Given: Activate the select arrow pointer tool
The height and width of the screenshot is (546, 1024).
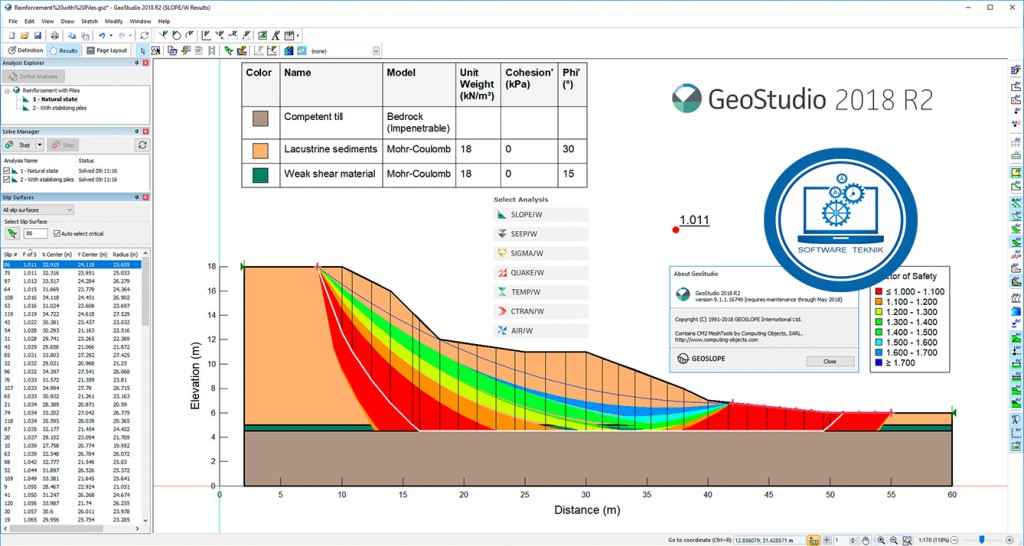Looking at the screenshot, I should [144, 50].
